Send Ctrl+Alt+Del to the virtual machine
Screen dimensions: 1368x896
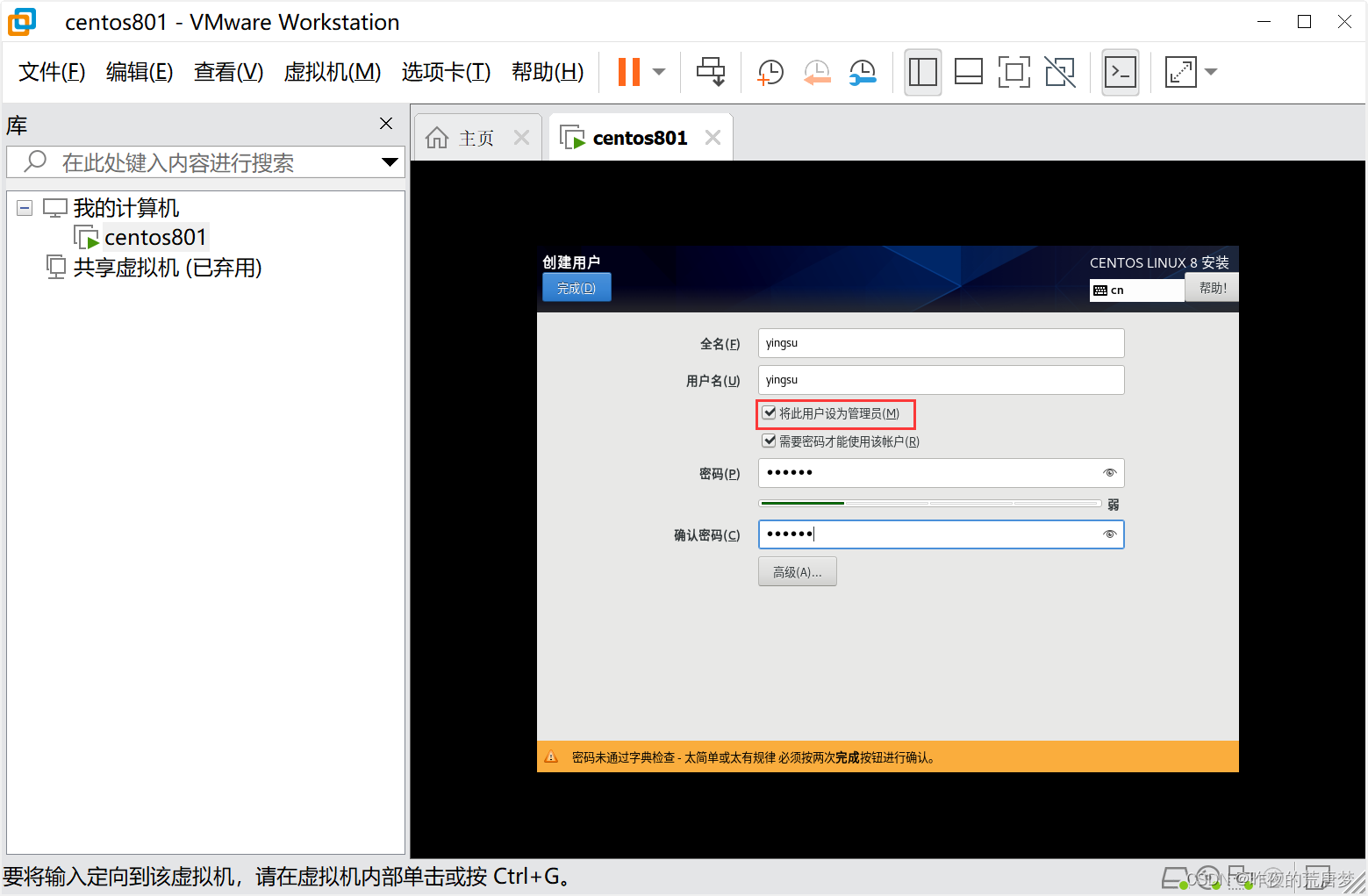click(711, 72)
